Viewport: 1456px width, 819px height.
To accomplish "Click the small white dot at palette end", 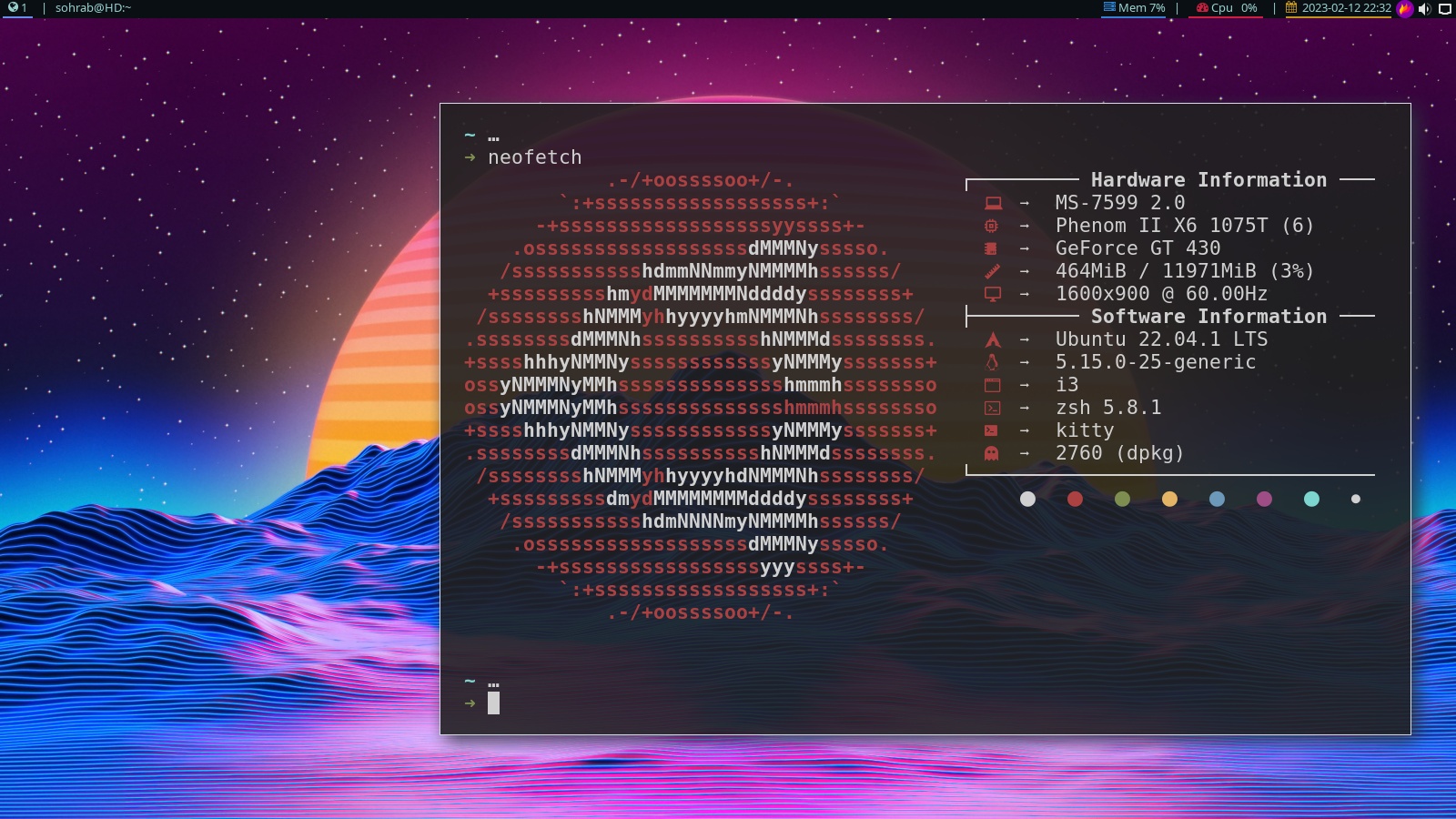I will click(x=1356, y=499).
